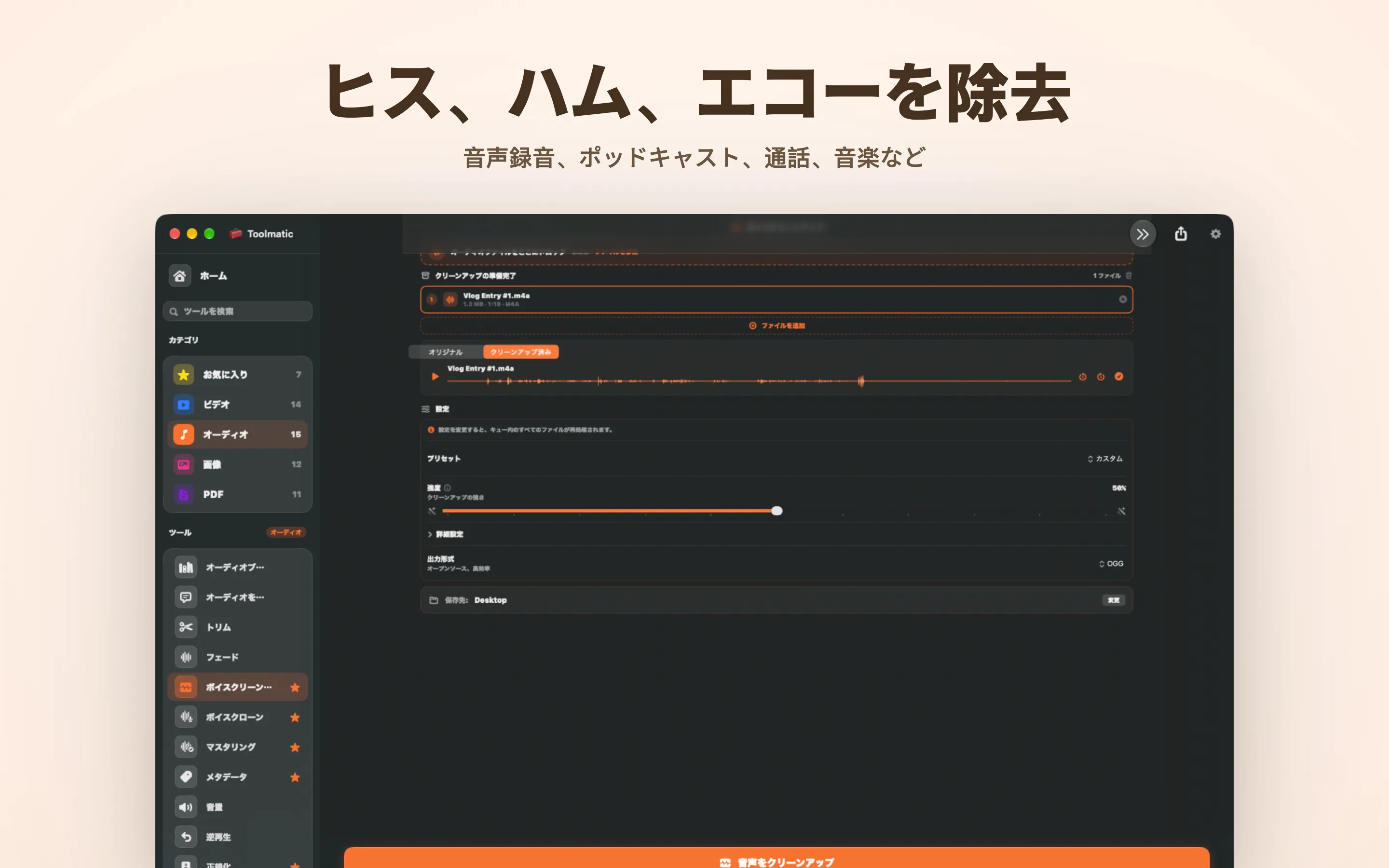Click the waveform timeline of Vlog Entry

pyautogui.click(x=760, y=380)
